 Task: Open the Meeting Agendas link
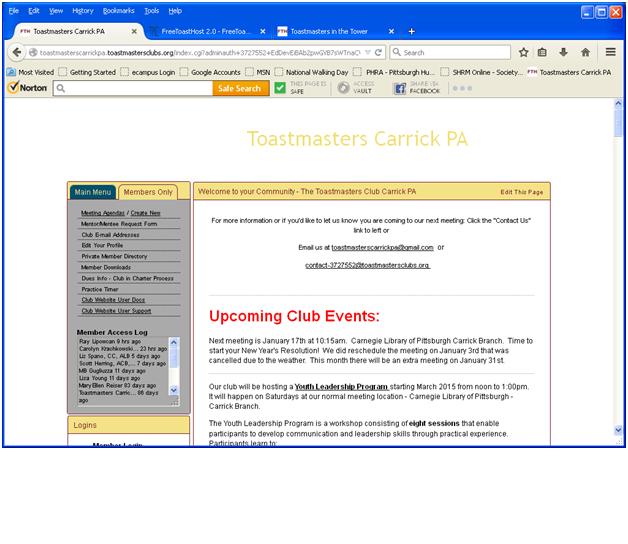(x=103, y=213)
